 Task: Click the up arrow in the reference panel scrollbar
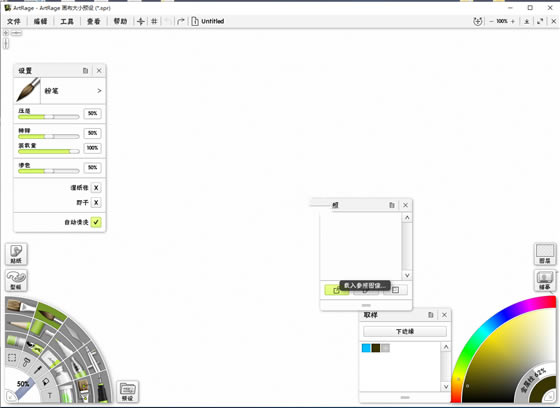[407, 218]
